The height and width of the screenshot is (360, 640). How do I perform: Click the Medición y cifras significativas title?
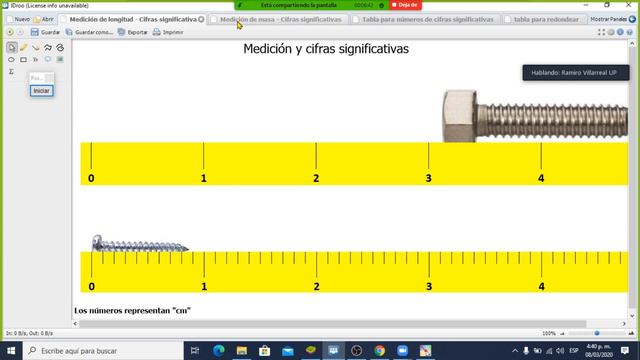pos(326,49)
